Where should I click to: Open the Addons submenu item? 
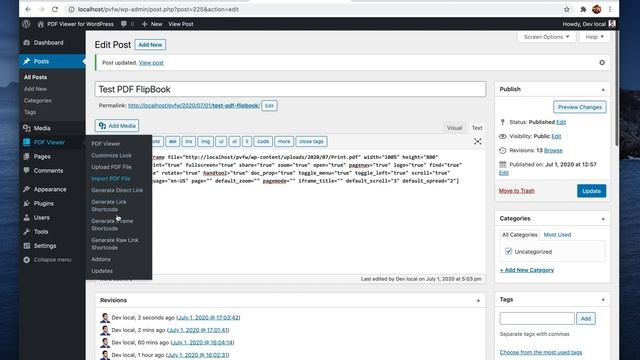click(101, 259)
